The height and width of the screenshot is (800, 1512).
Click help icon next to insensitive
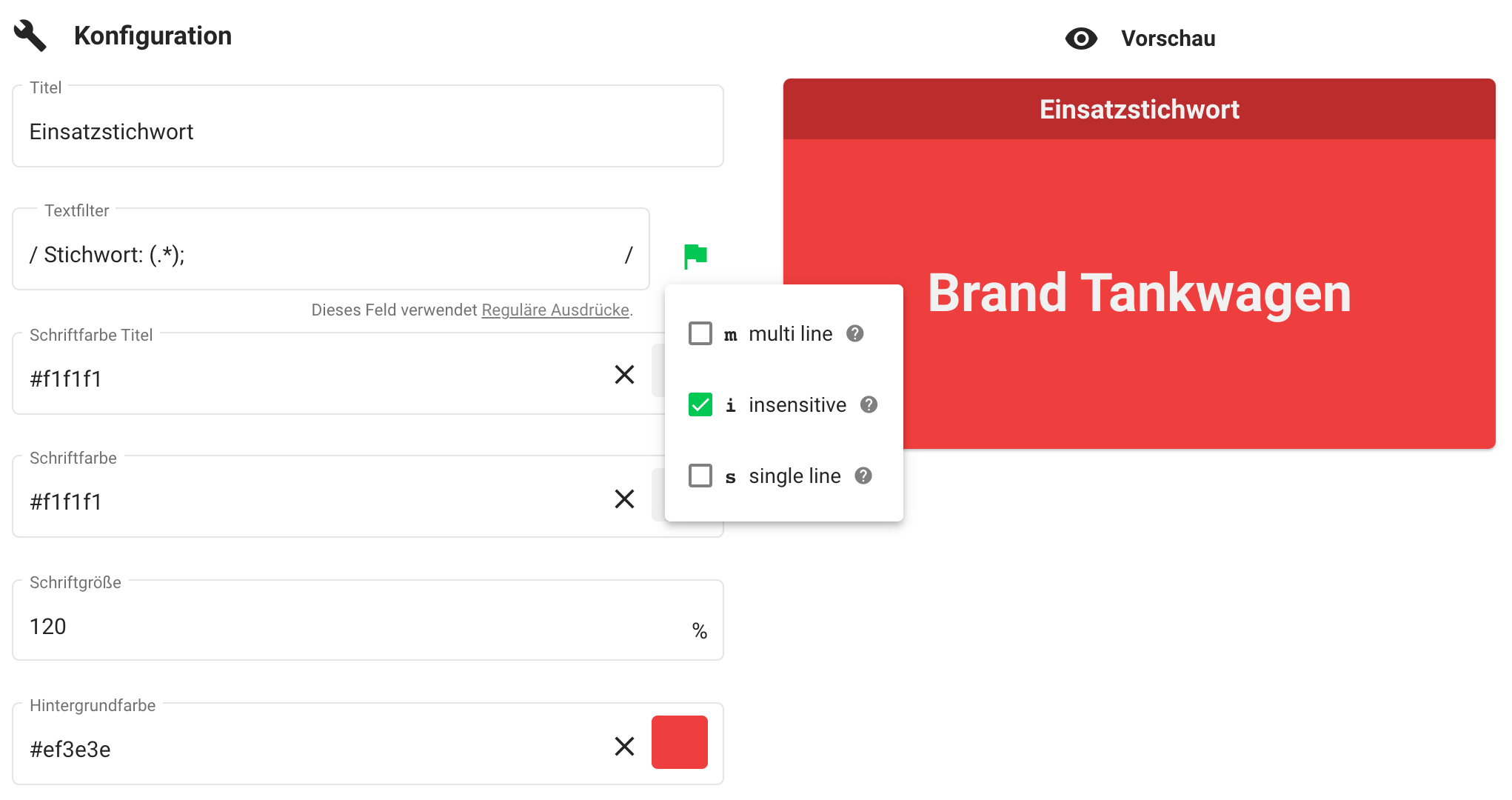pyautogui.click(x=869, y=404)
